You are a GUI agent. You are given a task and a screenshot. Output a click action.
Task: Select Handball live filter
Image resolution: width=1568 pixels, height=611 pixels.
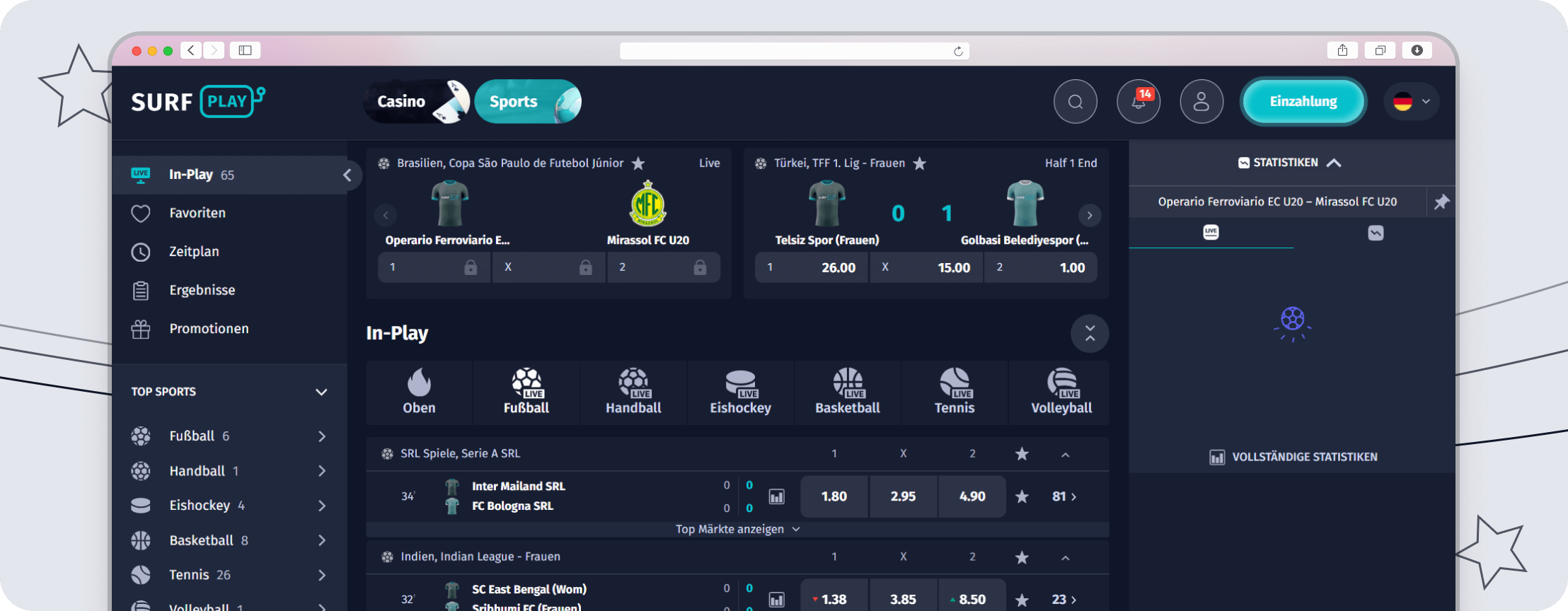633,392
